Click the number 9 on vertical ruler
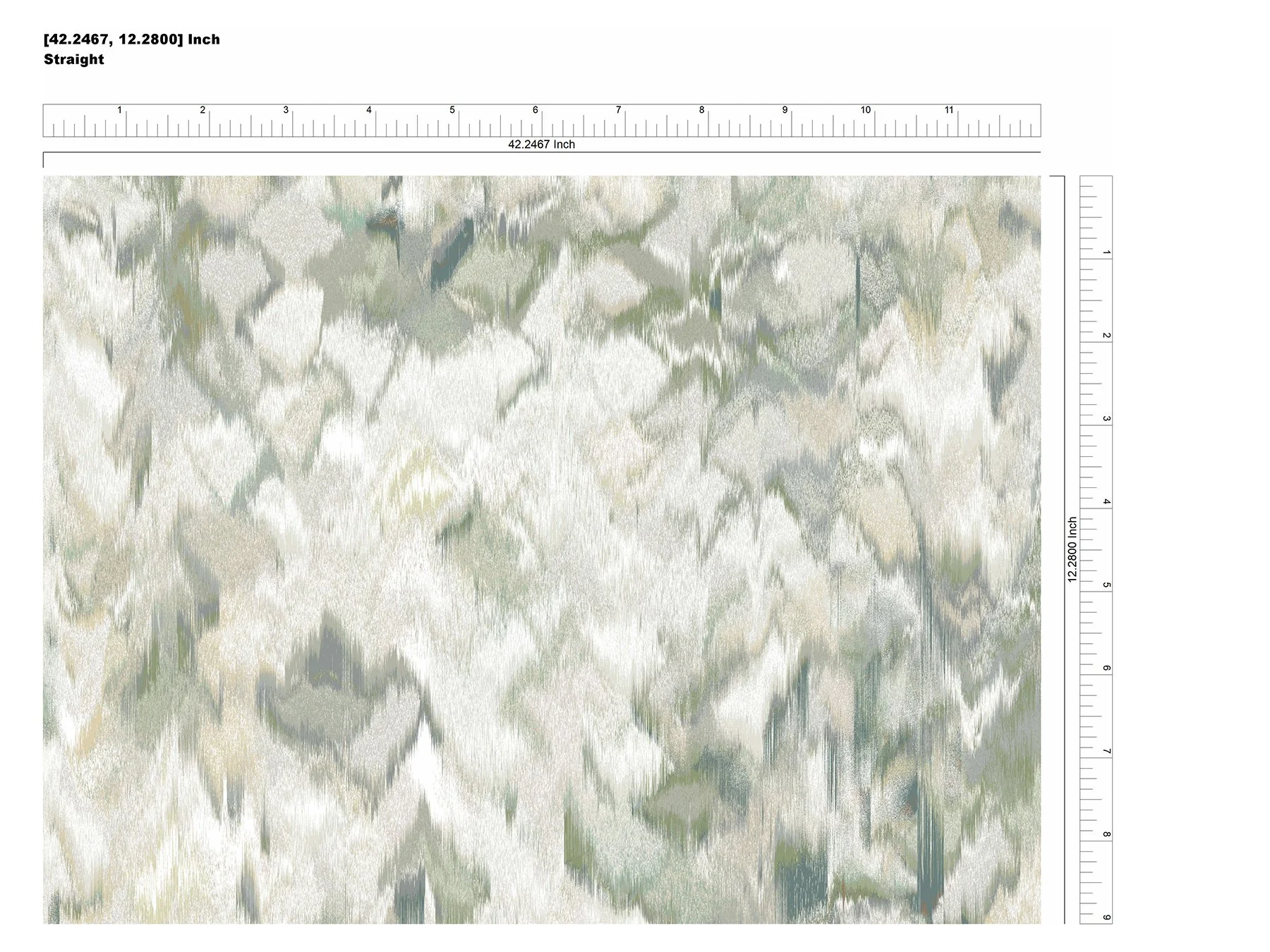The image size is (1270, 952). 1106,917
